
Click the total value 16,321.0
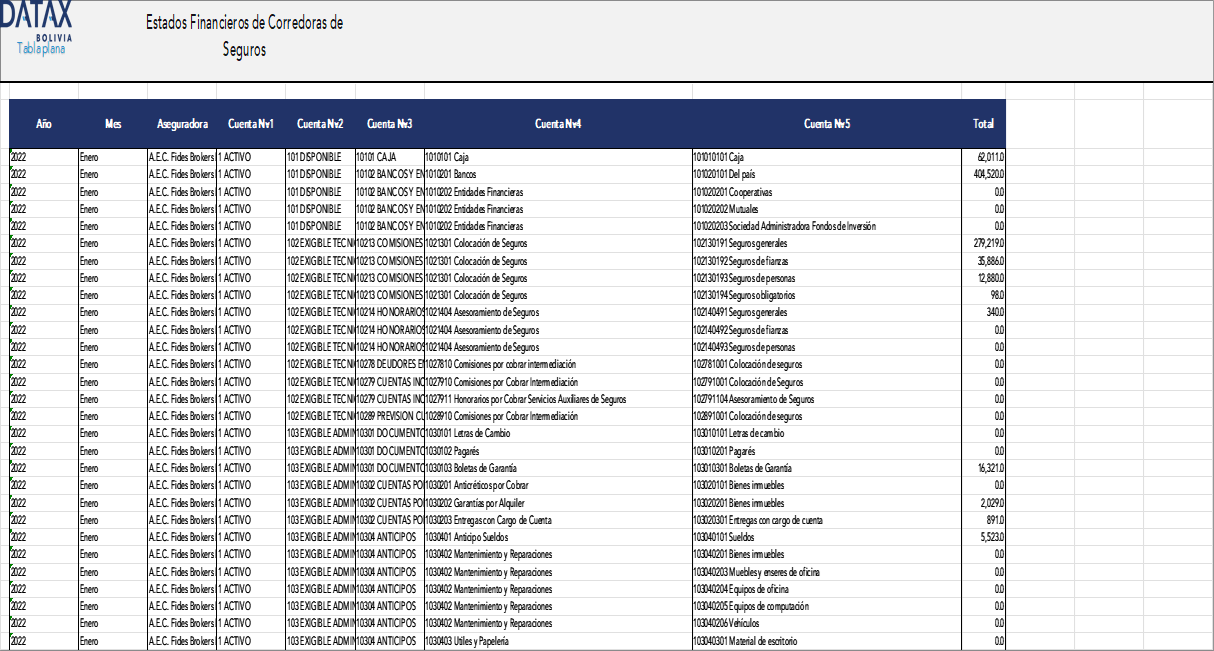point(984,468)
